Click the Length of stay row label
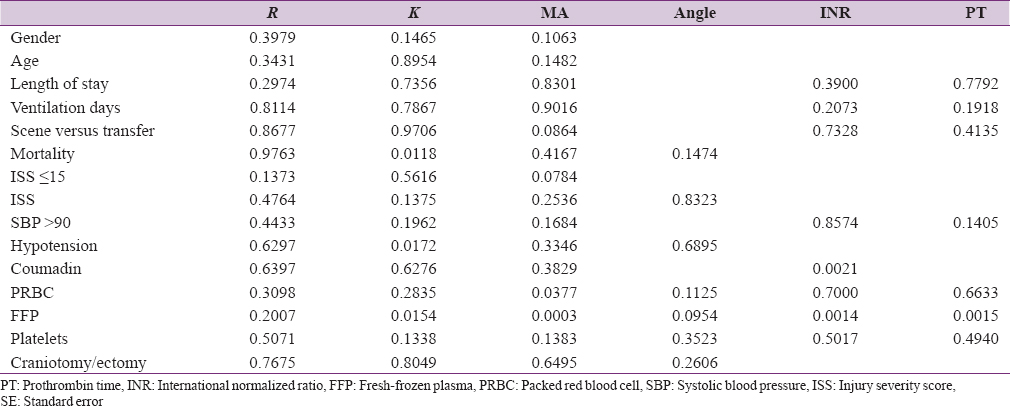Screen dimensions: 1010x406 (x=60, y=84)
